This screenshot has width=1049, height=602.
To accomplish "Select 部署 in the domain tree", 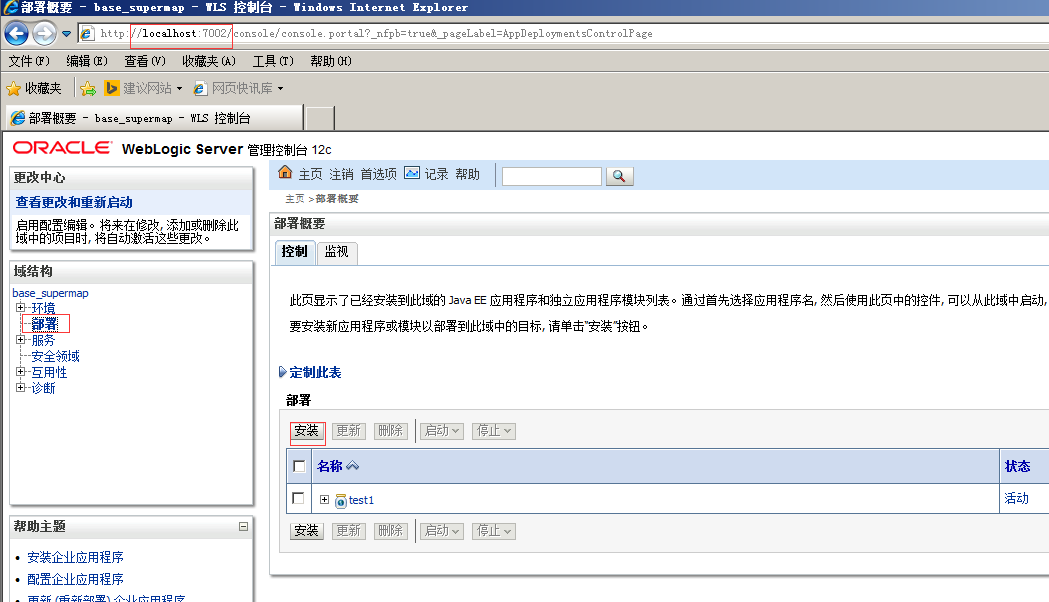I will (x=44, y=324).
